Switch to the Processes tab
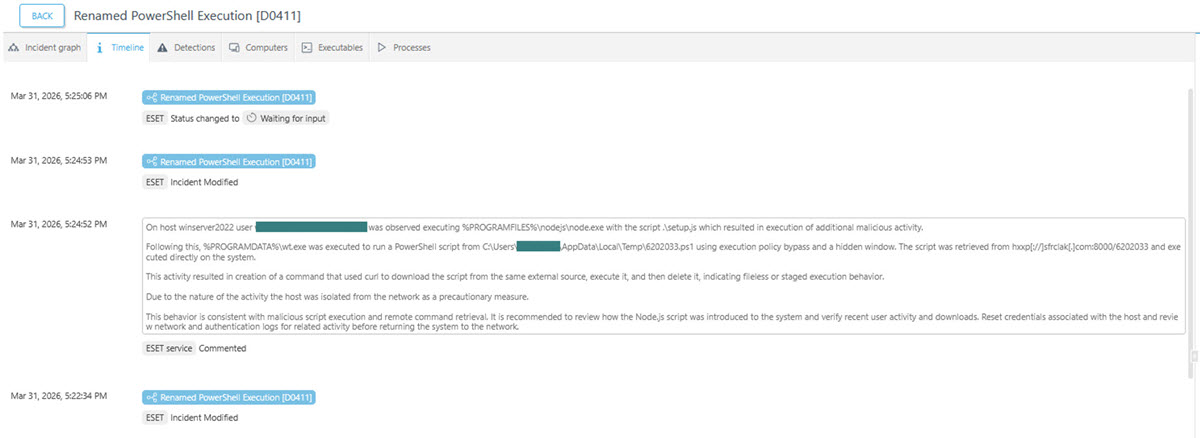This screenshot has width=1200, height=438. tap(403, 47)
